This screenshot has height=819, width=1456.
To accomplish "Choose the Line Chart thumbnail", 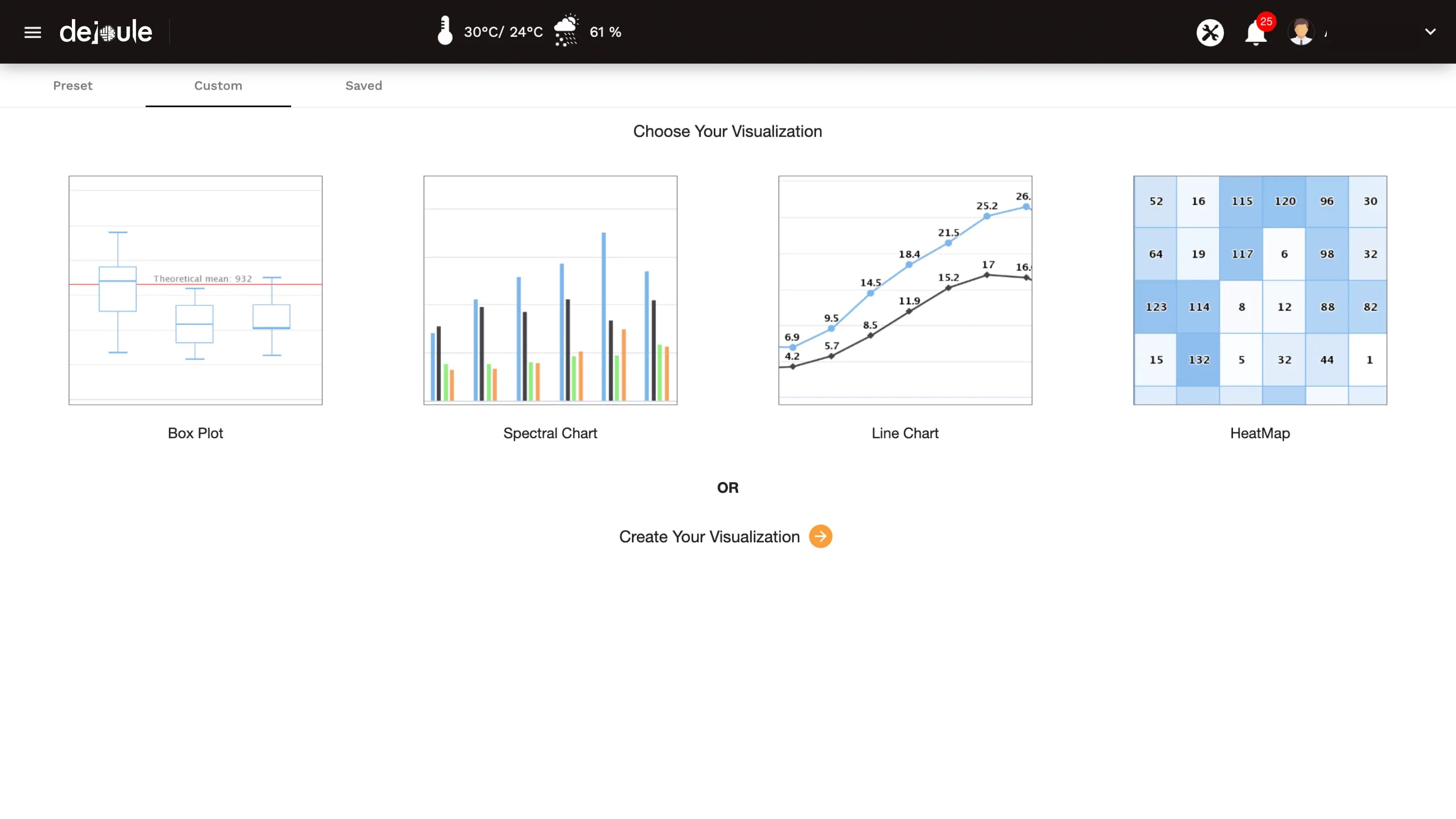I will tap(905, 290).
